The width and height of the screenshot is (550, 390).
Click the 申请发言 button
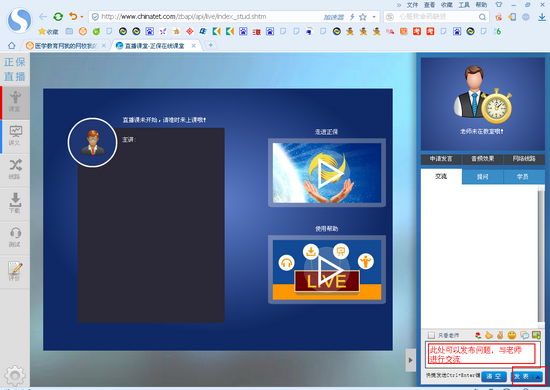[441, 159]
